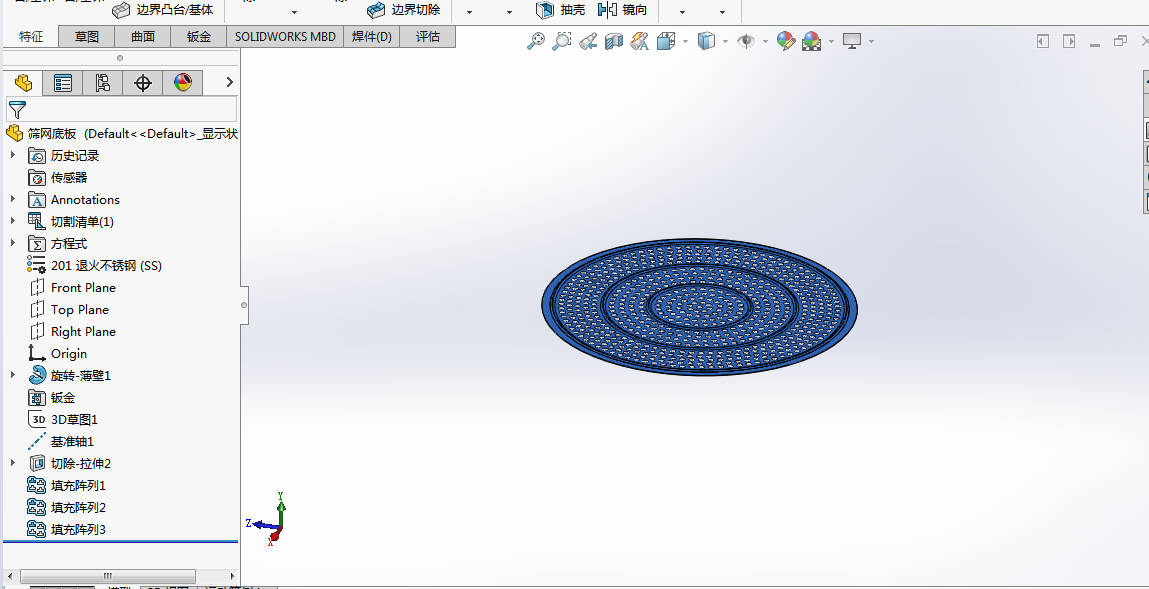Select Origin in the feature tree

(x=57, y=353)
